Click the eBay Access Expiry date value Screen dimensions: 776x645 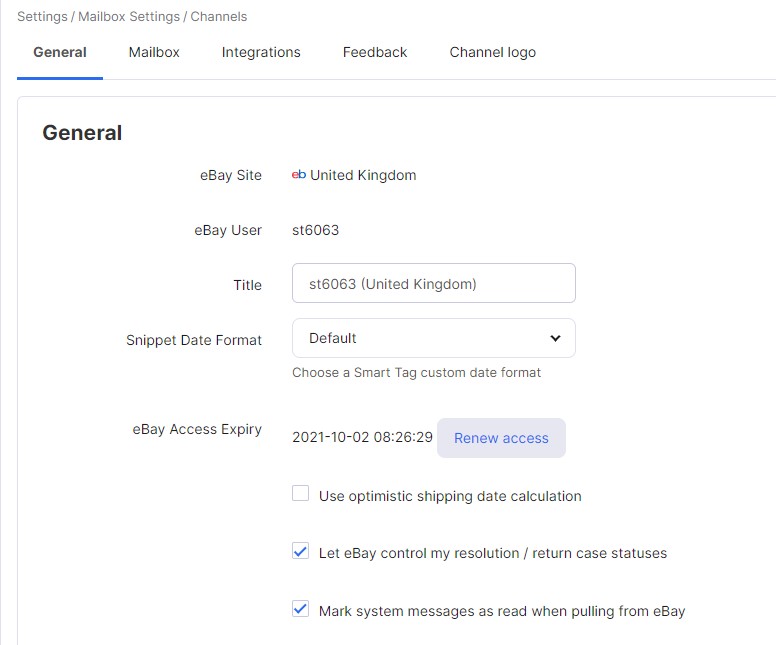[362, 437]
